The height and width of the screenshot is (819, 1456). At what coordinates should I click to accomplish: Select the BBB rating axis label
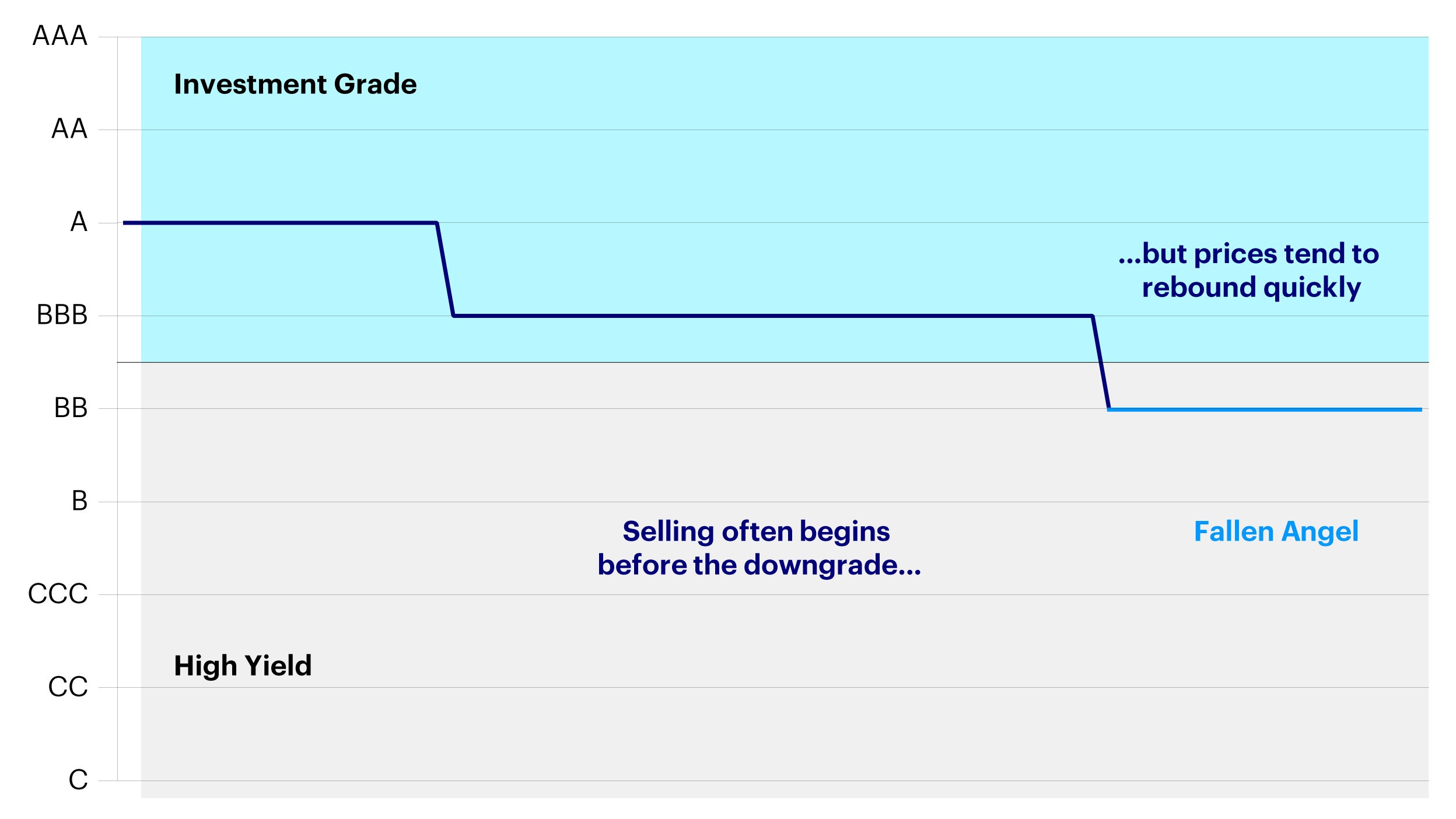pos(62,315)
